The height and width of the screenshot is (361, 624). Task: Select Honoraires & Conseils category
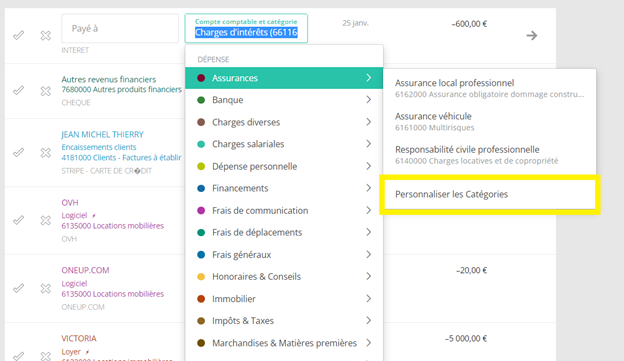point(284,277)
